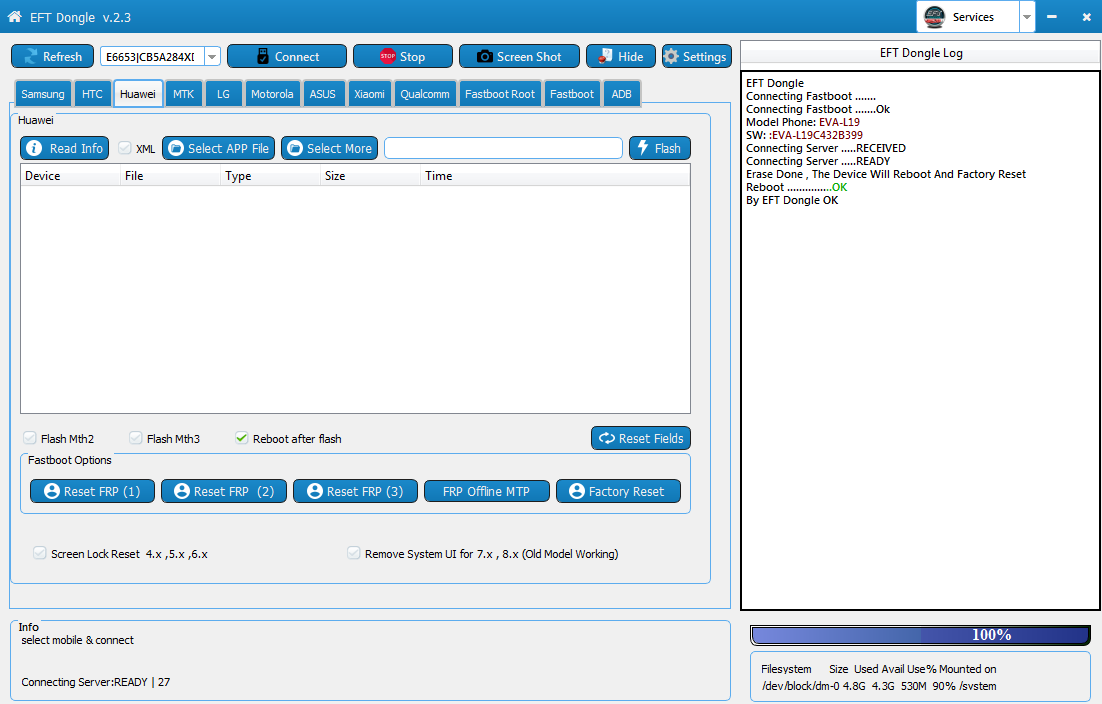Click the EFT logo in Services box

934,17
